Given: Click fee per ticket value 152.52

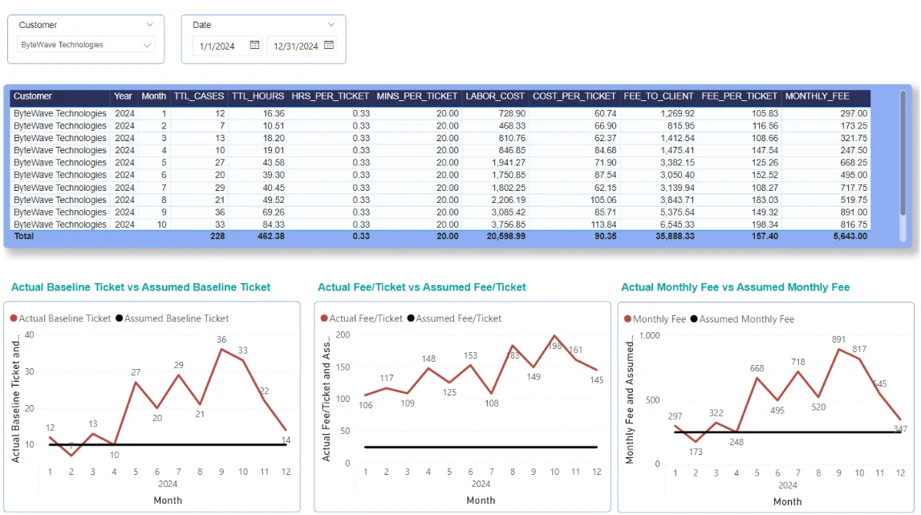Looking at the screenshot, I should 764,175.
